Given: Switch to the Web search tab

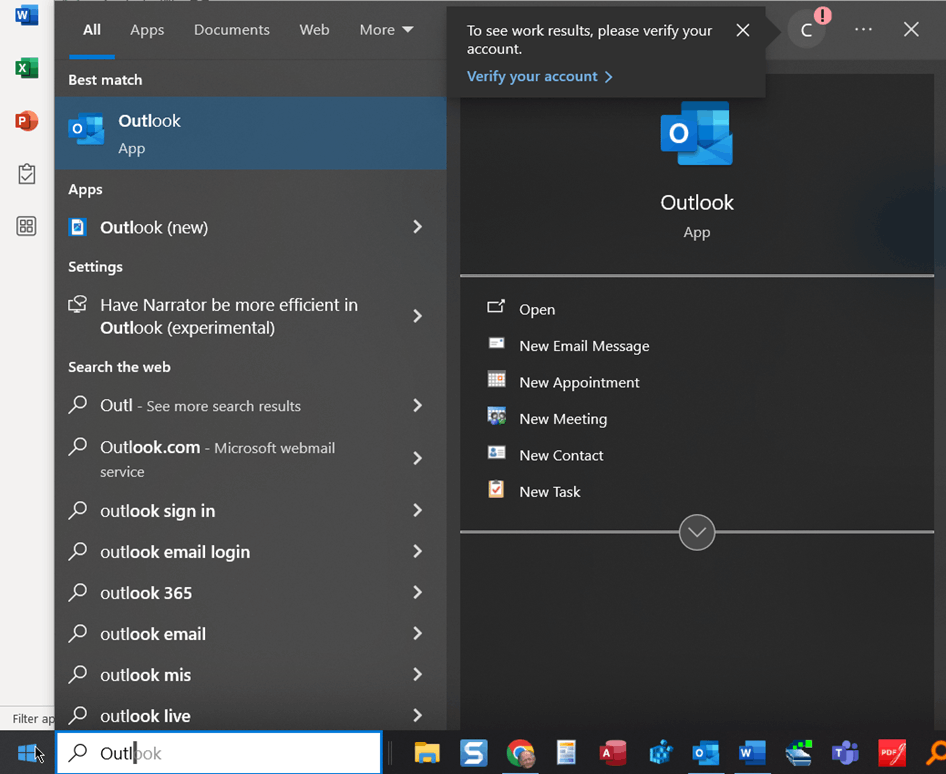Looking at the screenshot, I should click(314, 30).
